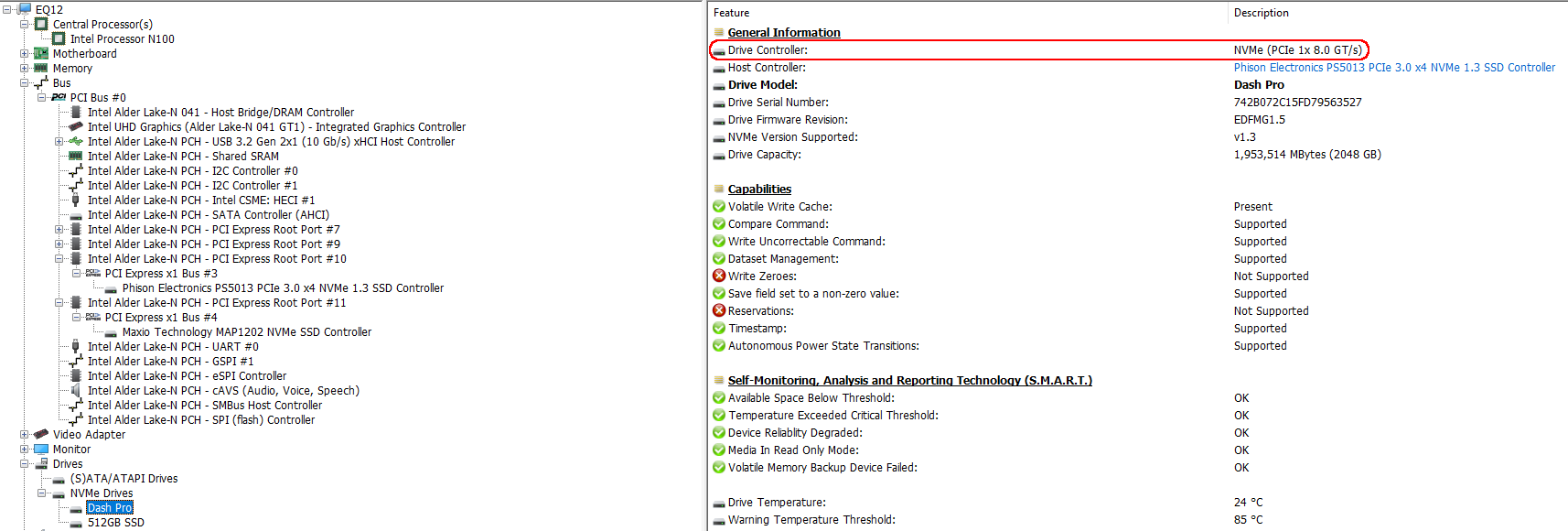Image resolution: width=1568 pixels, height=531 pixels.
Task: Click the EQ12 computer icon
Action: tap(25, 9)
